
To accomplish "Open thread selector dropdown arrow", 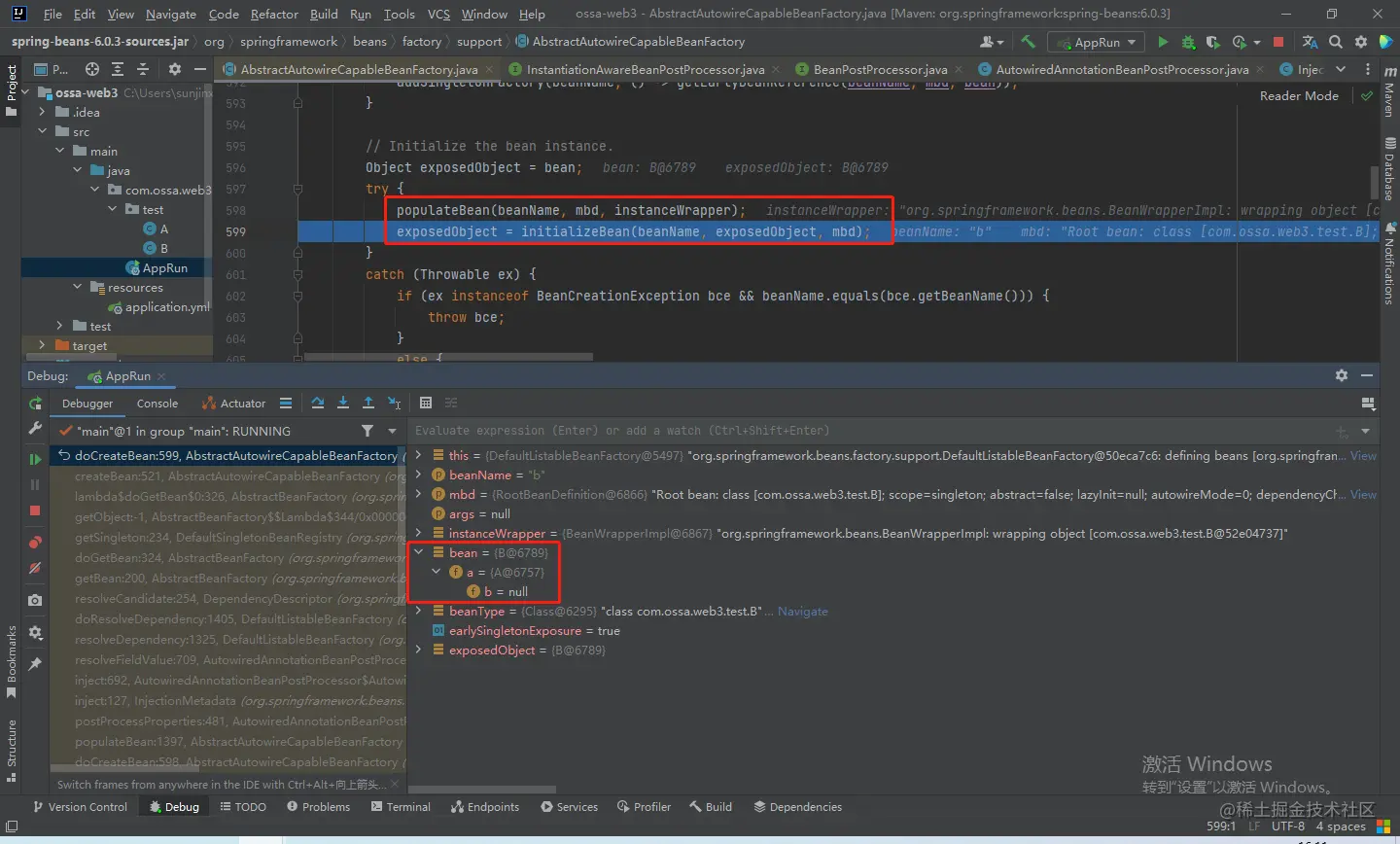I will 393,431.
